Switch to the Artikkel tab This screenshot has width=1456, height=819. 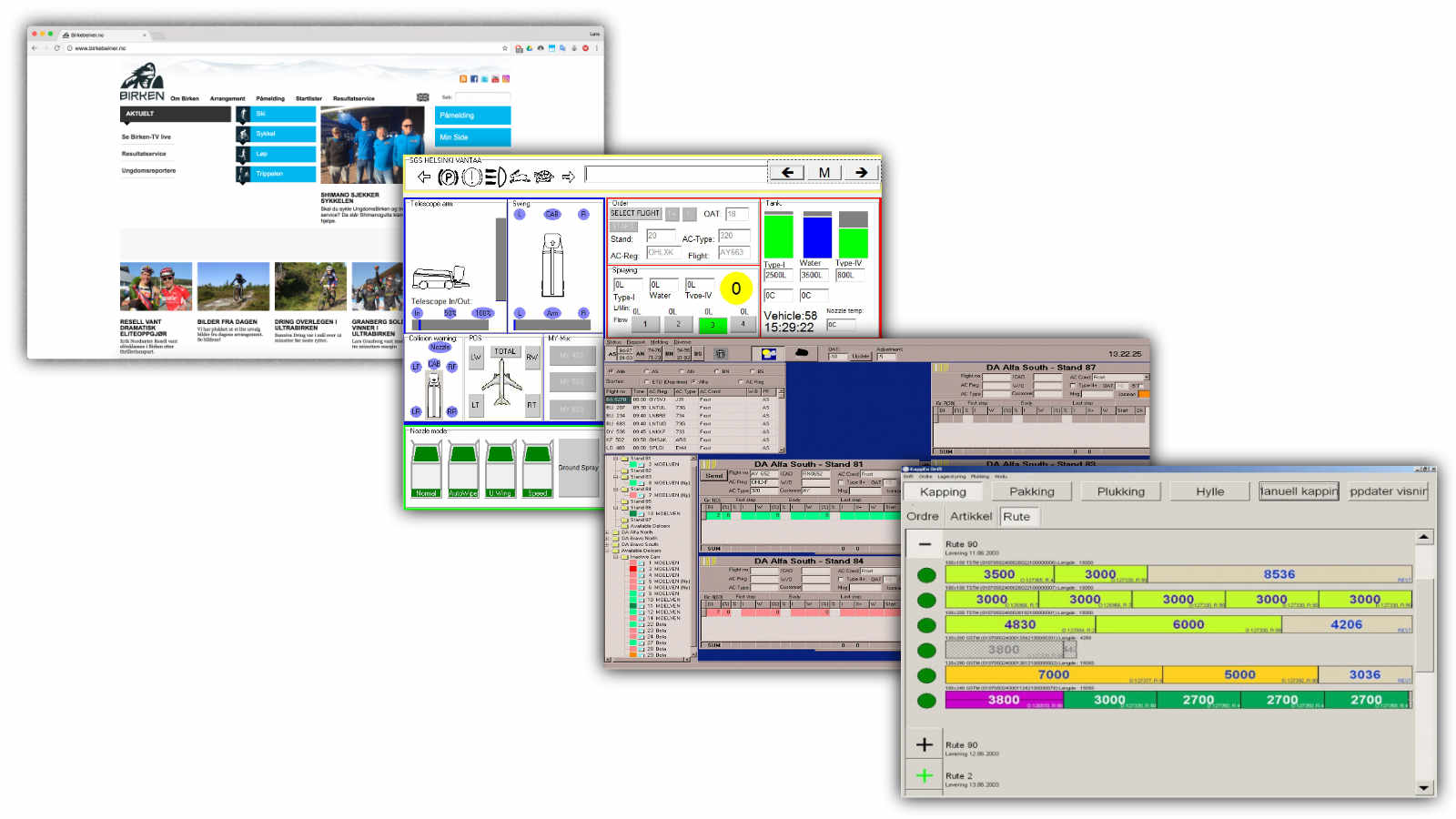coord(971,516)
